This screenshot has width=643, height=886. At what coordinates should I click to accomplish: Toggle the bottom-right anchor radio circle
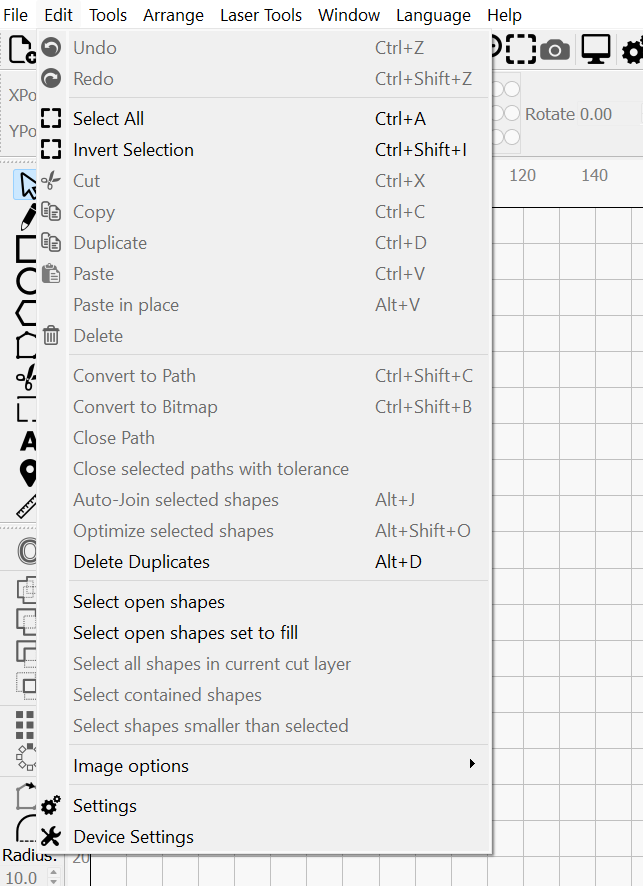point(512,137)
